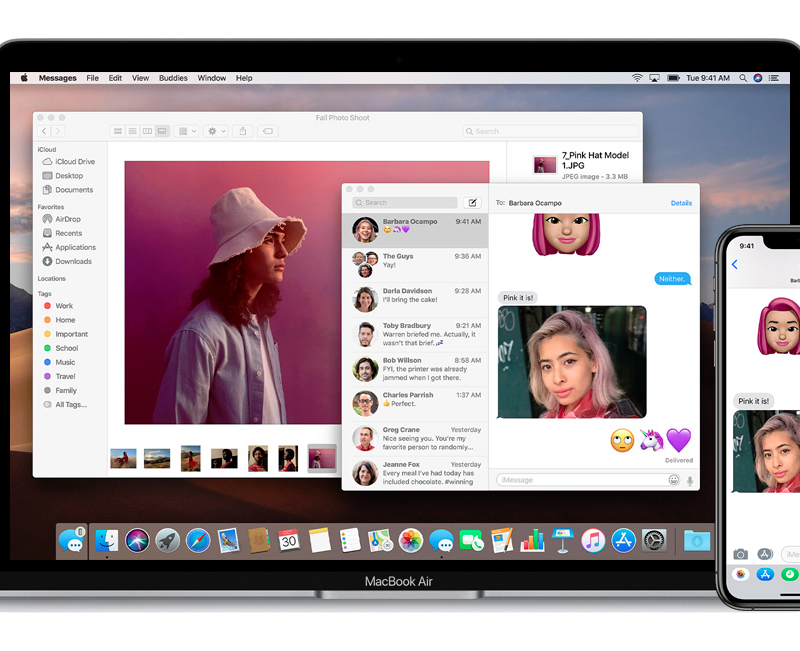Select the red Work tag
800x651 pixels.
coord(59,306)
